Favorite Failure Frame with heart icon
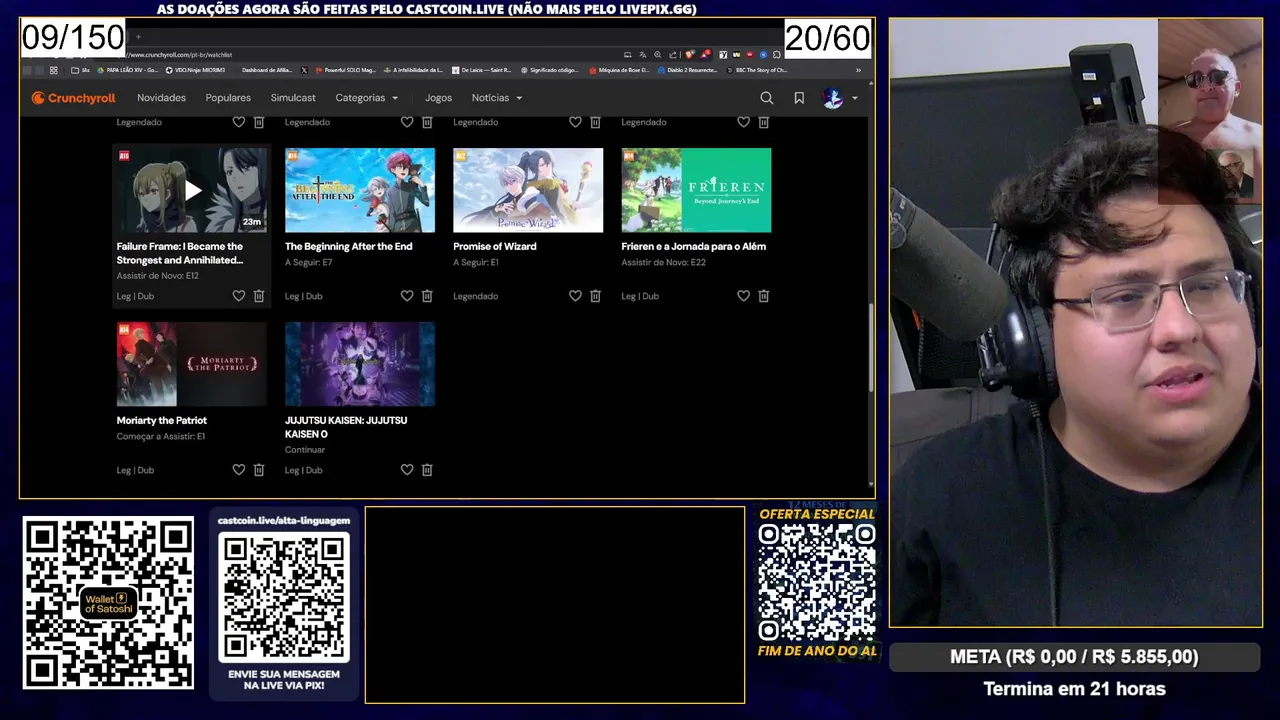 pyautogui.click(x=238, y=296)
